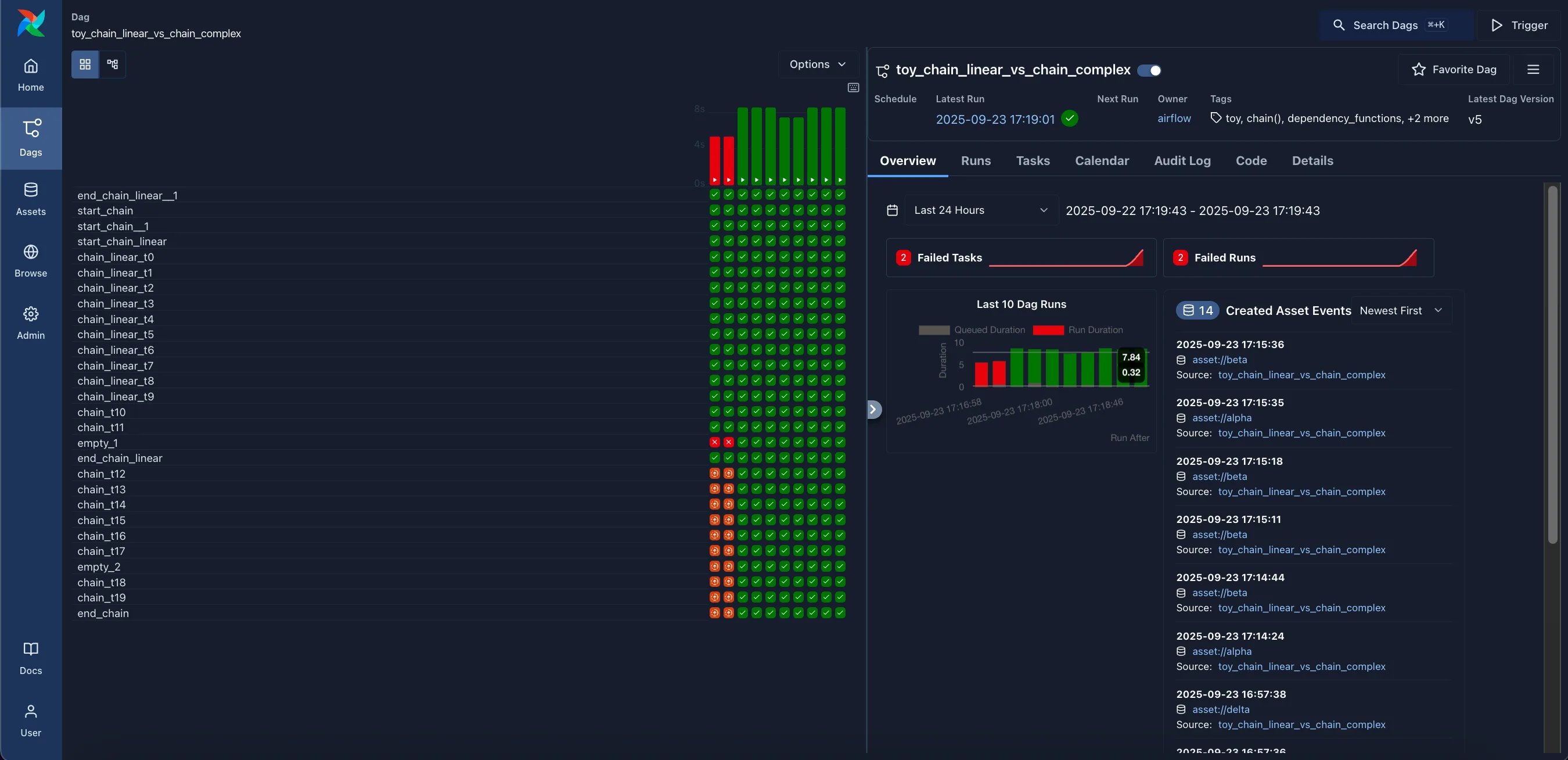Open the airflow owner link
1568x760 pixels.
coord(1174,118)
